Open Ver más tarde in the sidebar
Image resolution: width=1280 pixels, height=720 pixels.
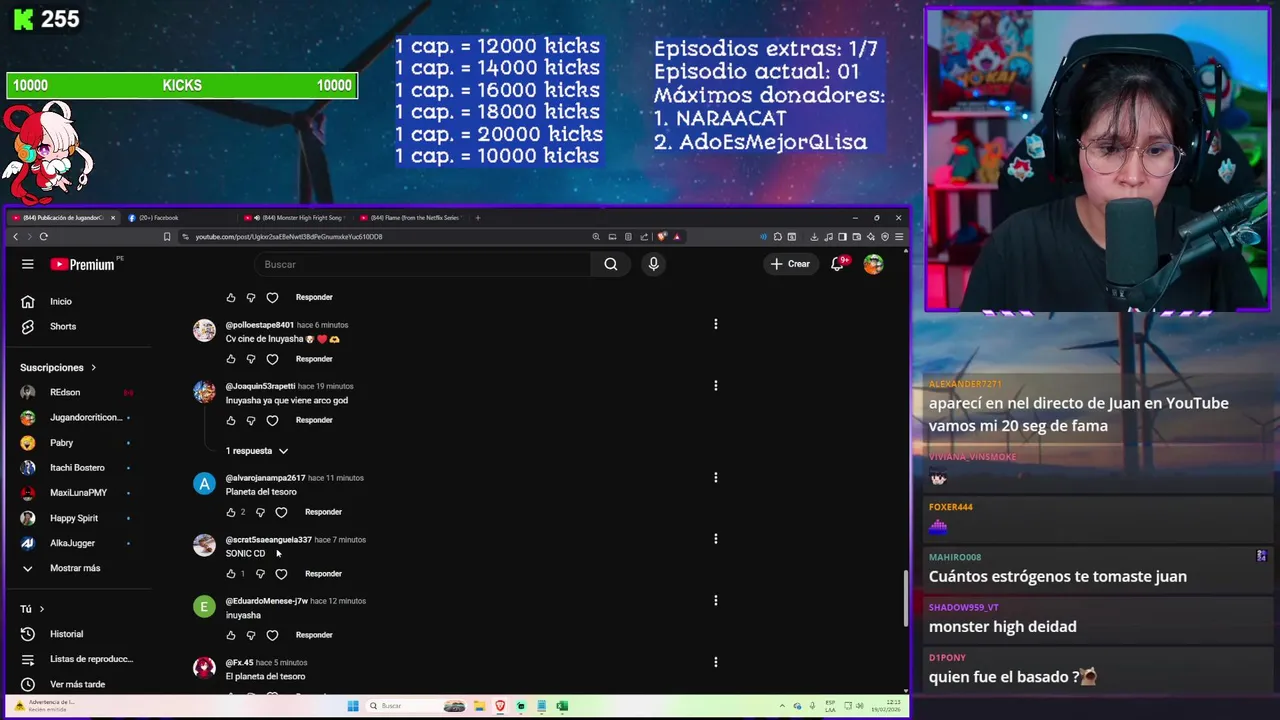(77, 684)
